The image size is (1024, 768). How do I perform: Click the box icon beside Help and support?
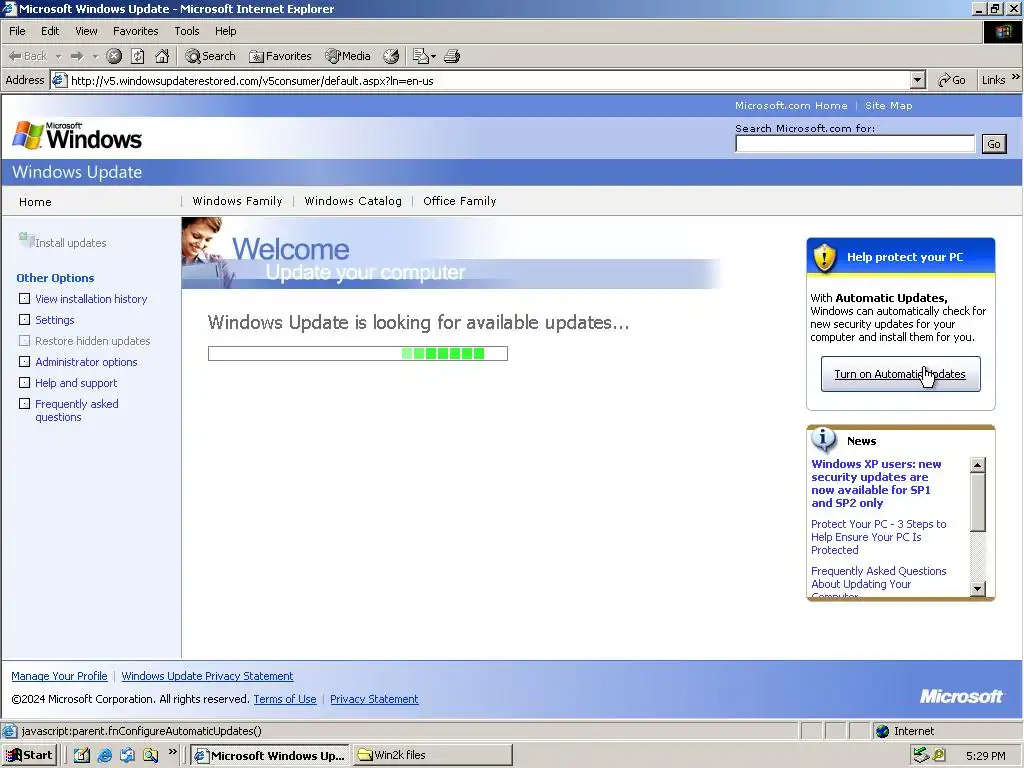click(x=25, y=382)
